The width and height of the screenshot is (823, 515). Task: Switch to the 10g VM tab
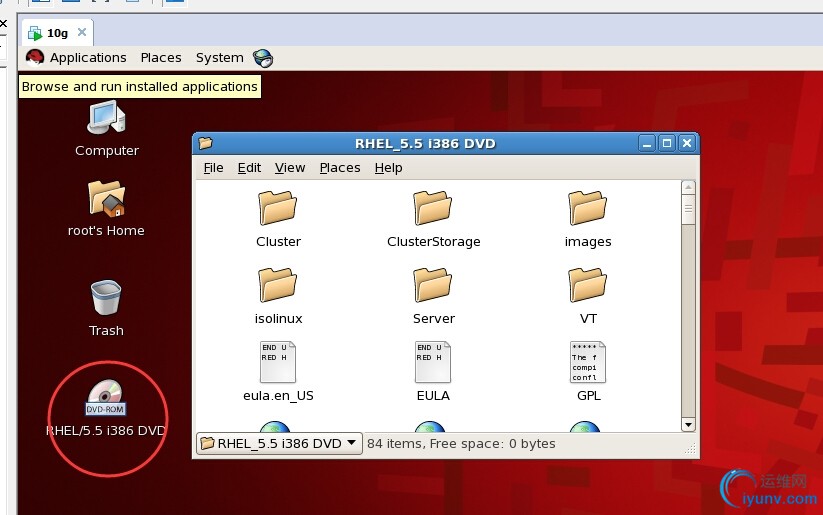pos(57,33)
